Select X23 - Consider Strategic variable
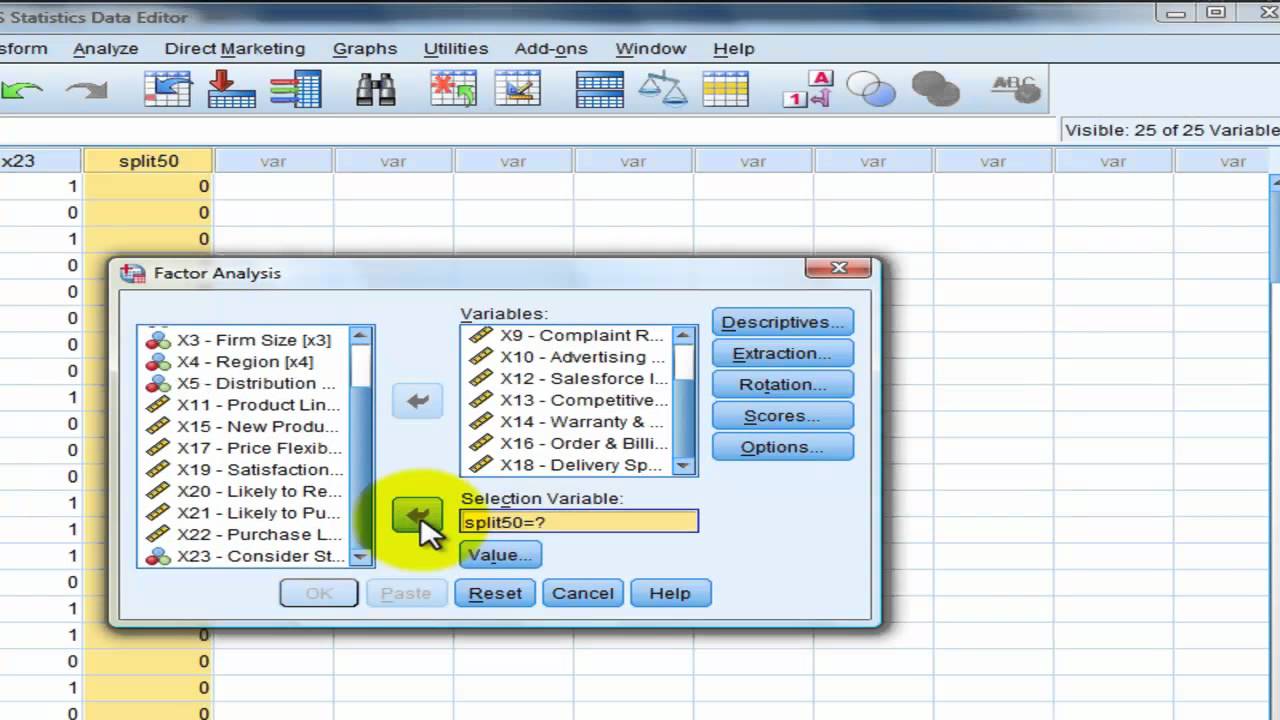This screenshot has height=720, width=1280. (x=244, y=556)
